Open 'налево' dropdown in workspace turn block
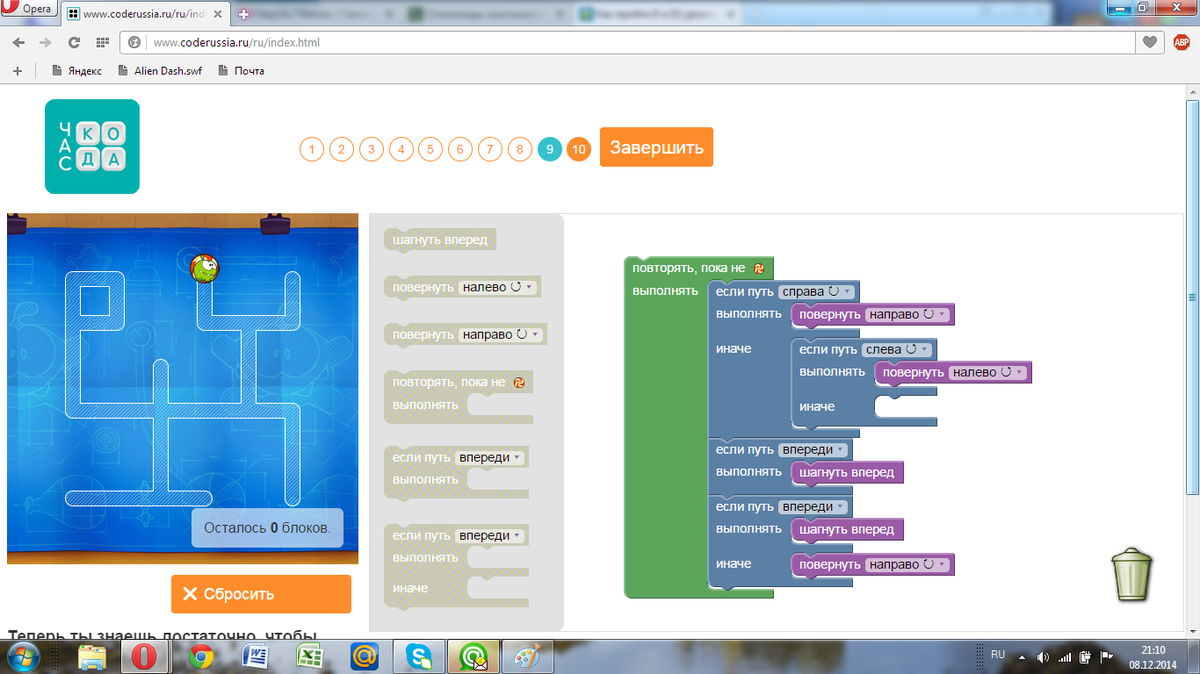Image resolution: width=1200 pixels, height=674 pixels. pos(987,372)
